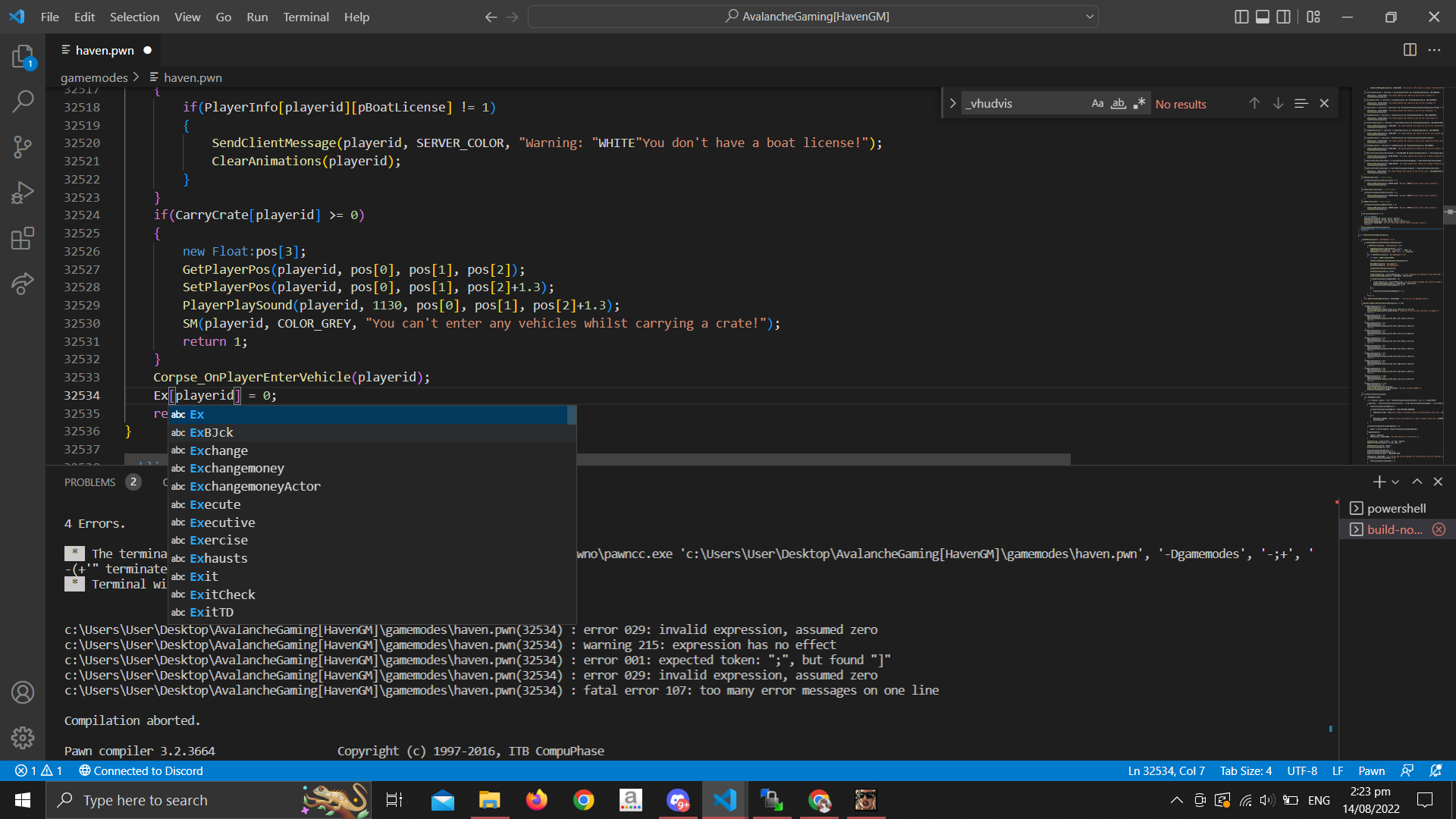Open Customize Layout options
Viewport: 1456px width, 819px height.
[x=1313, y=17]
